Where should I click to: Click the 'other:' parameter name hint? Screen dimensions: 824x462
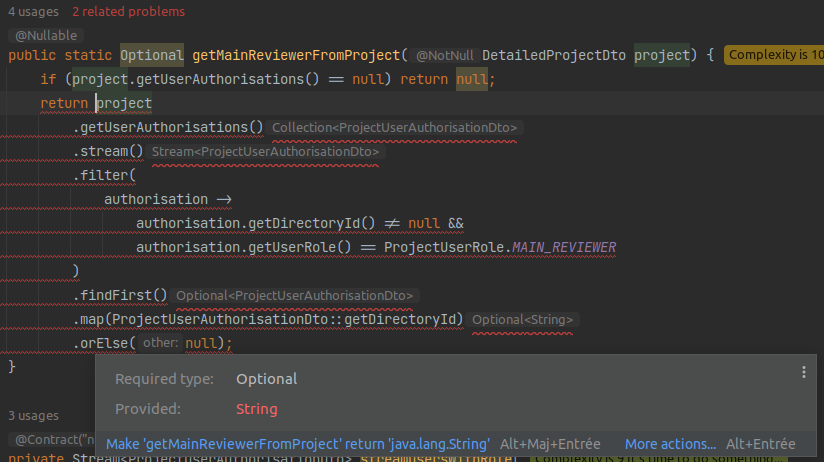(160, 343)
